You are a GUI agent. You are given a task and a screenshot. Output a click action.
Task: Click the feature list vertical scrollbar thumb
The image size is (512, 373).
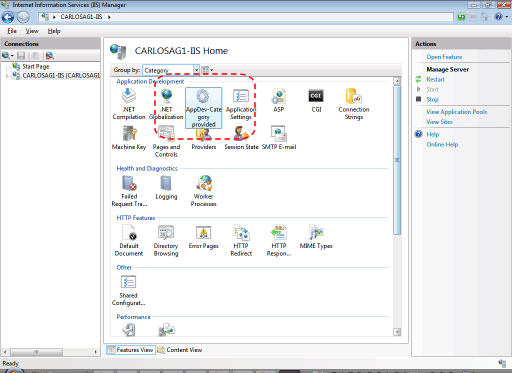pos(397,160)
